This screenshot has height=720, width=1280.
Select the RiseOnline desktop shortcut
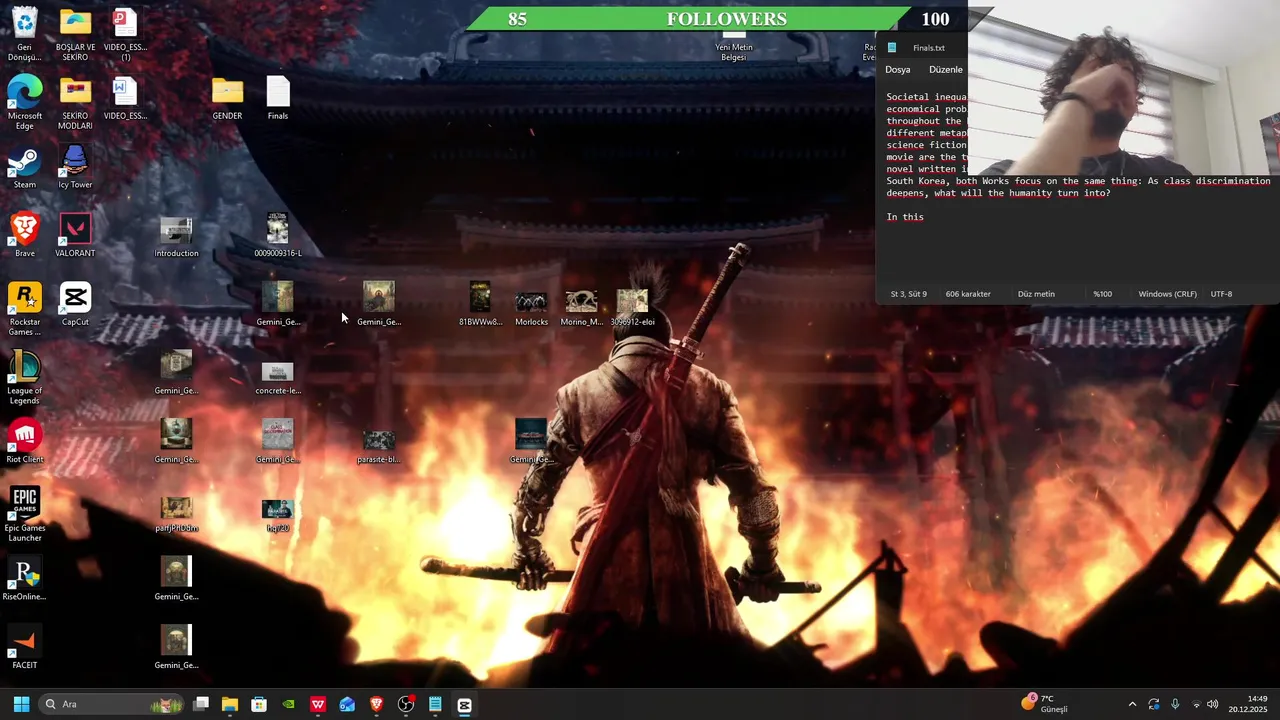(x=24, y=580)
